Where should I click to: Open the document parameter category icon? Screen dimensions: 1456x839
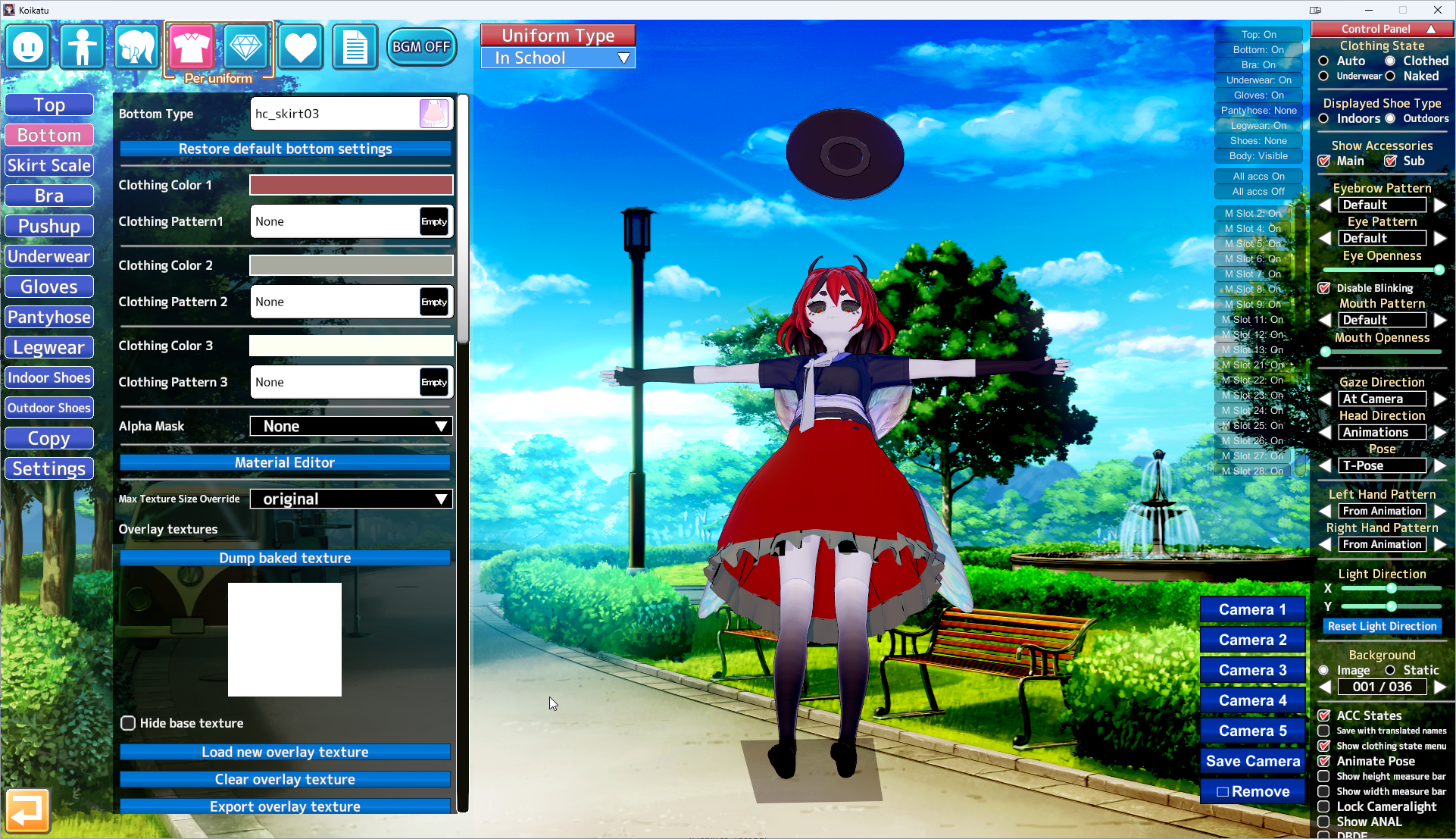pyautogui.click(x=355, y=47)
